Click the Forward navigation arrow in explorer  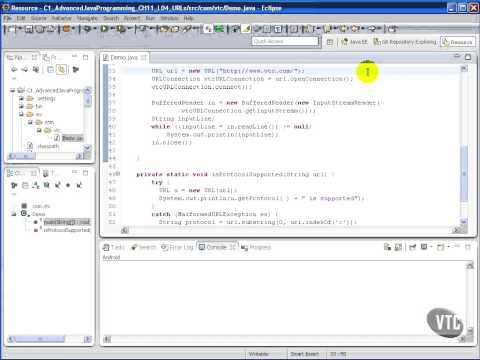click(25, 69)
